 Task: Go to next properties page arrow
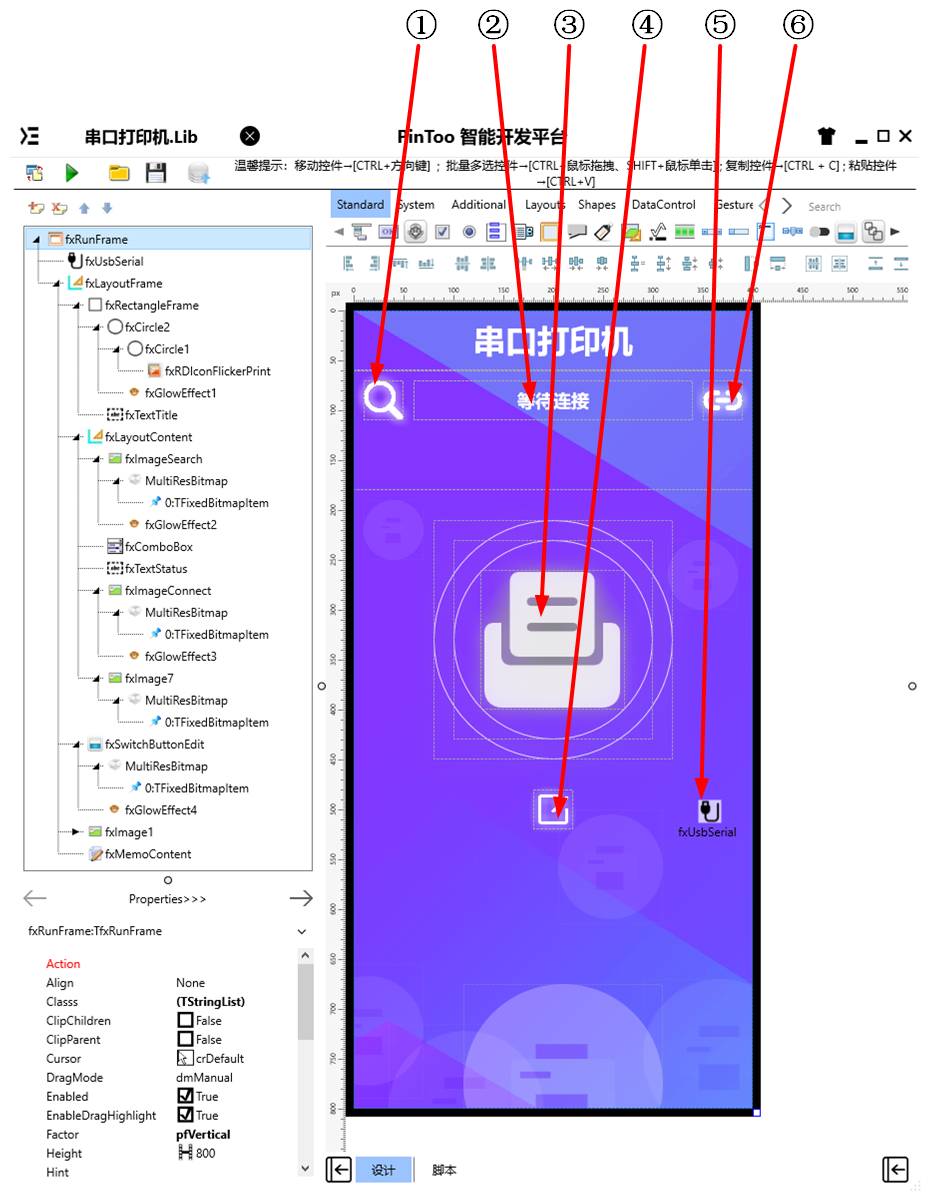(x=301, y=899)
